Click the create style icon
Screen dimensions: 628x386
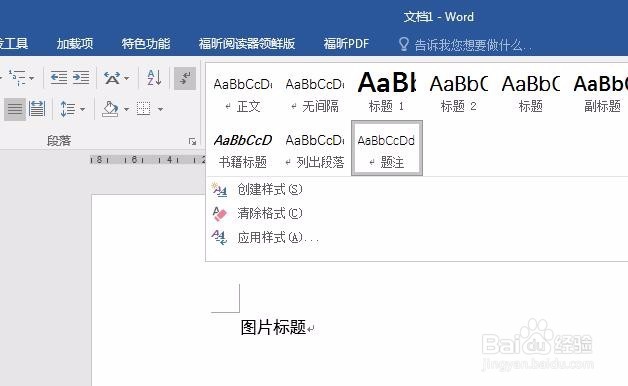219,189
